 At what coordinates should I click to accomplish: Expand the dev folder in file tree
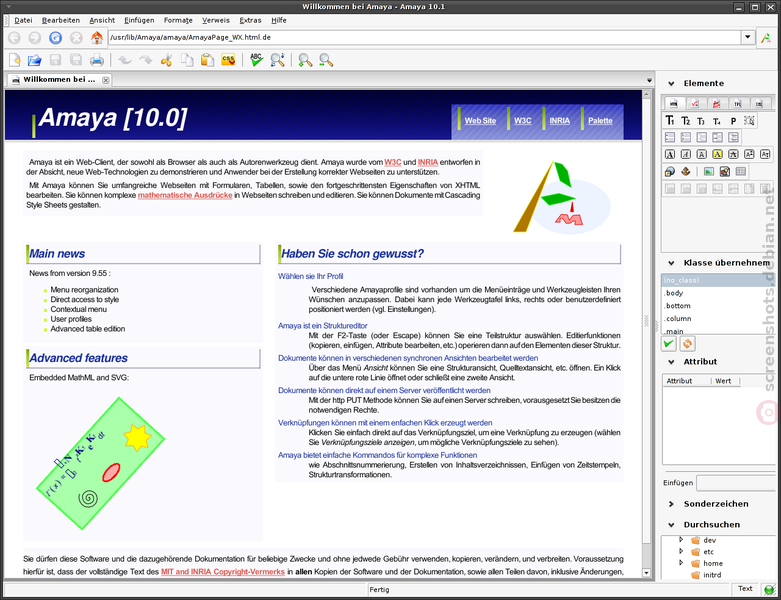[x=681, y=539]
